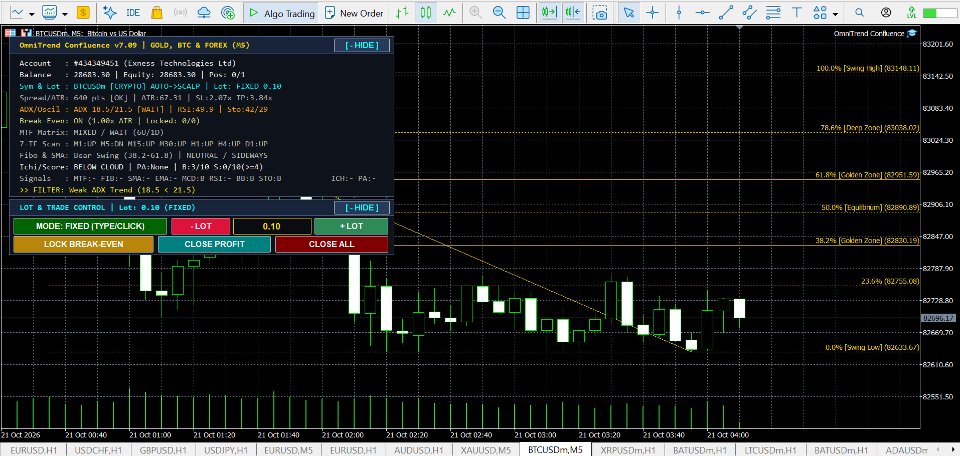Toggle chart auto-scroll to end
Viewport: 960px width, 456px height.
[549, 12]
